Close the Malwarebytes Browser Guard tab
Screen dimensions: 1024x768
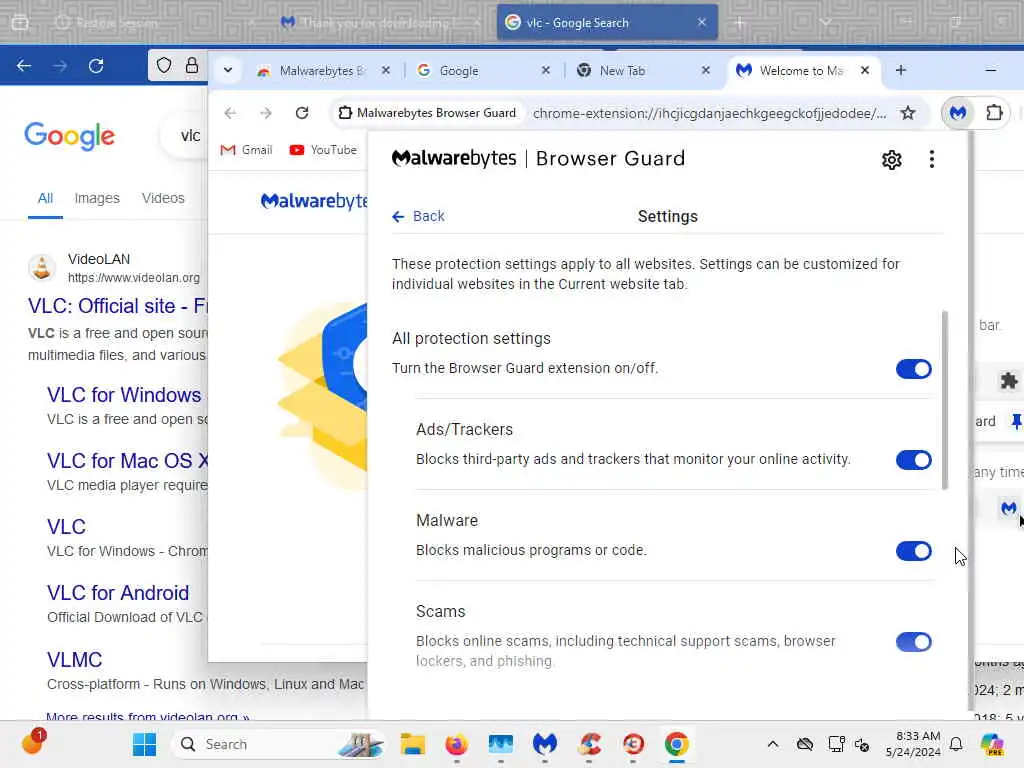[386, 71]
